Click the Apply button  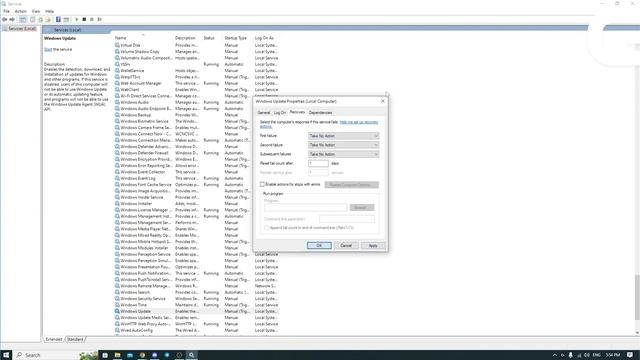click(x=373, y=245)
